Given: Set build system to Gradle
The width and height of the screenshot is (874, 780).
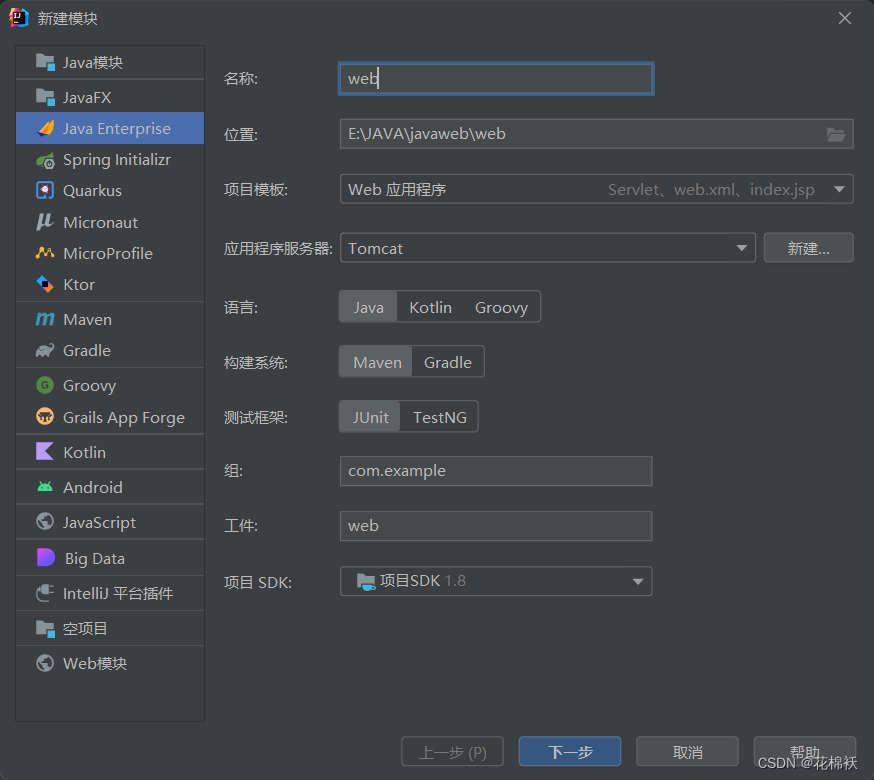Looking at the screenshot, I should point(448,362).
